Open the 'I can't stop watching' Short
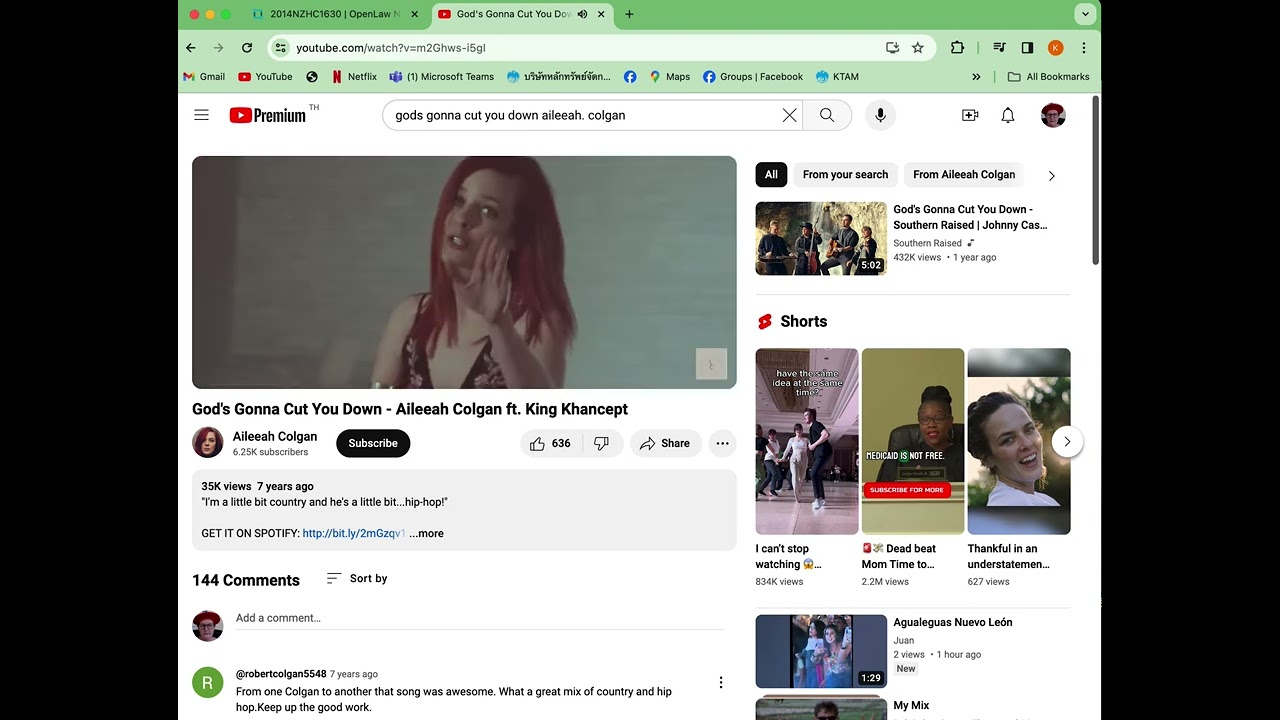This screenshot has width=1280, height=720. pyautogui.click(x=807, y=441)
